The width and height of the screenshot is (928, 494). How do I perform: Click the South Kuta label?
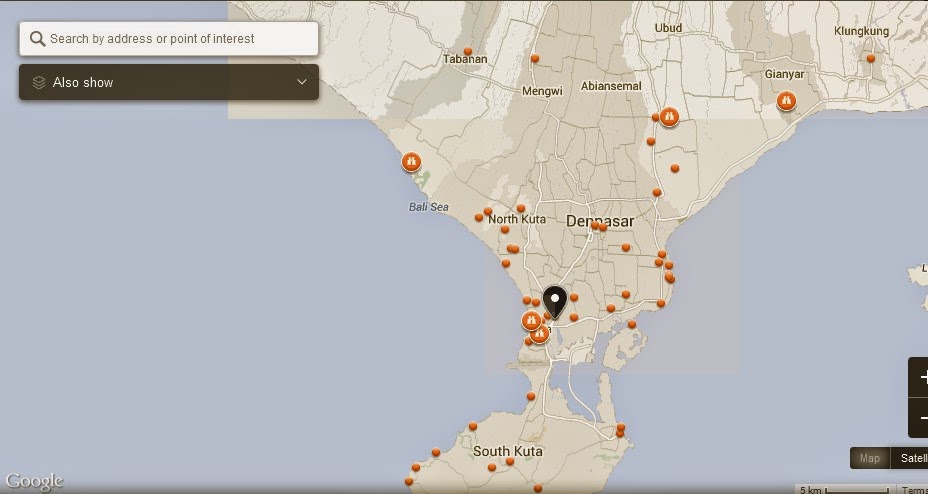(x=507, y=451)
